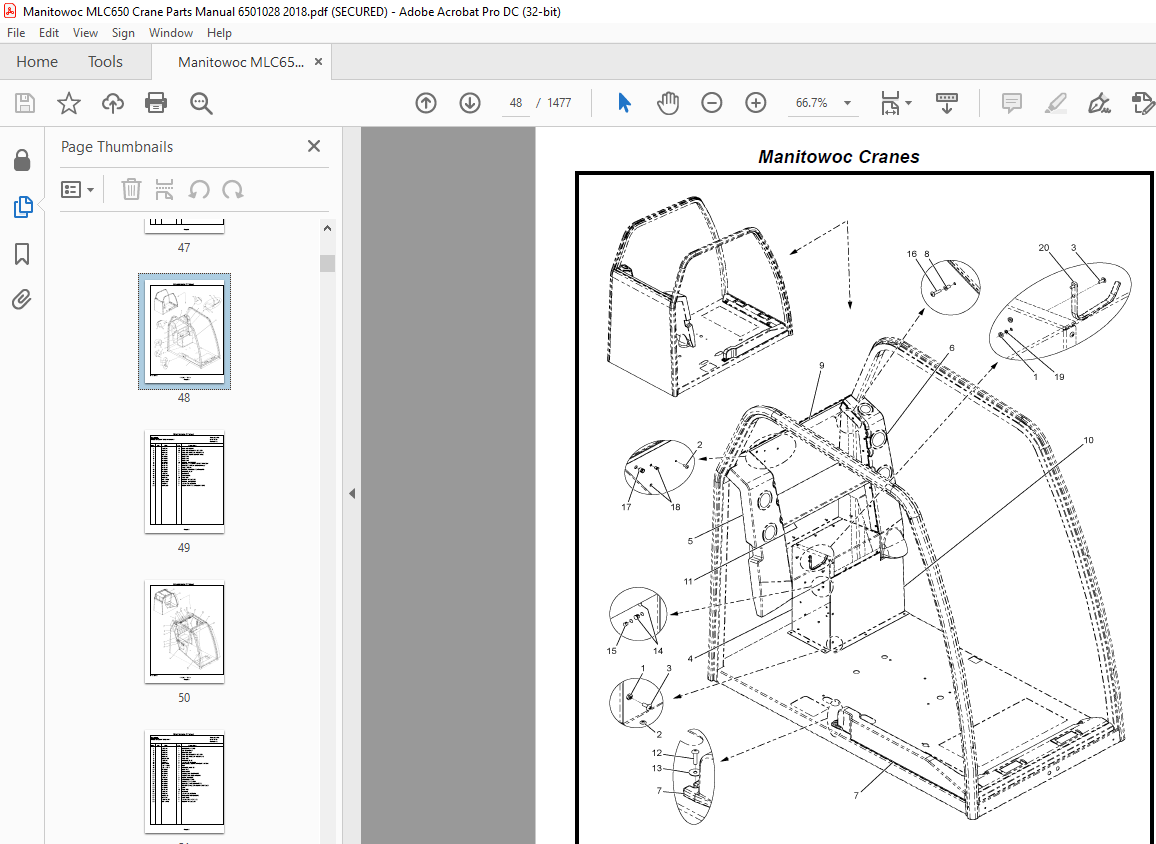Select the Highlight text tool

click(1056, 103)
